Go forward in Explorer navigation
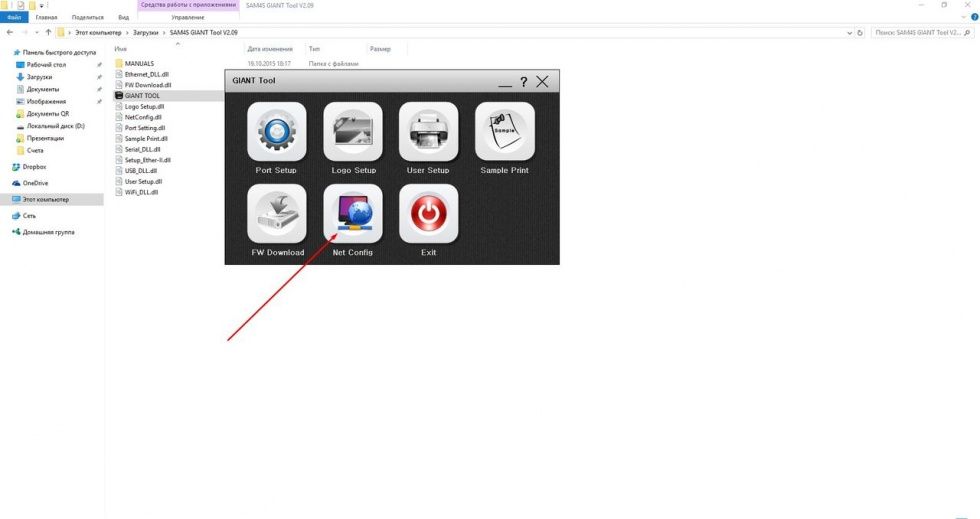 [24, 33]
